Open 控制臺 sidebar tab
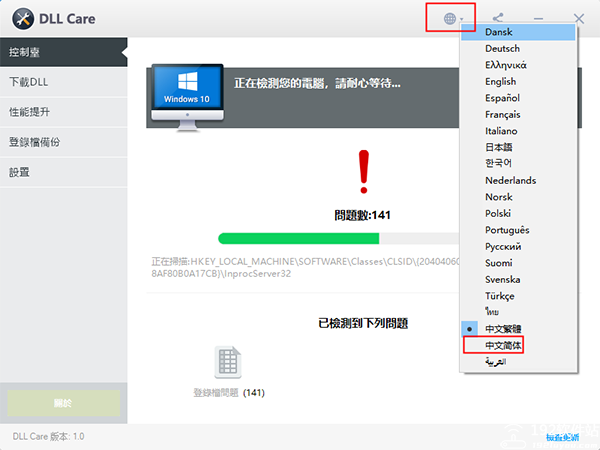This screenshot has width=600, height=450. pos(64,52)
